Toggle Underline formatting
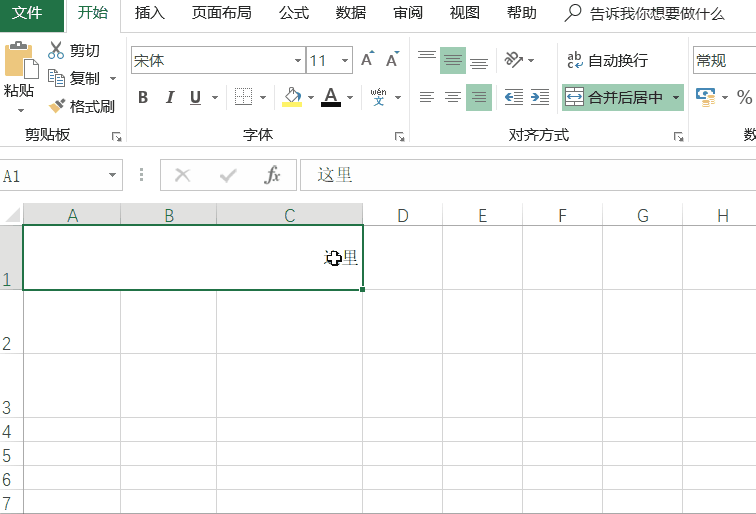 click(195, 97)
